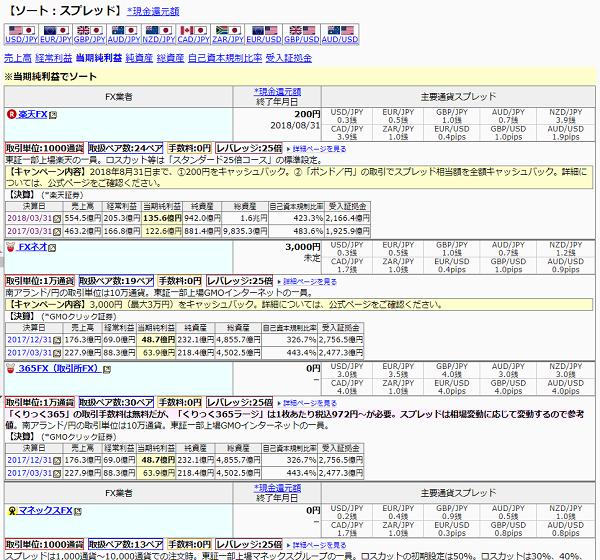Screen dimensions: 600x560
Task: Open external link icon next to 365FX（取引所FX）
Action: 107,369
